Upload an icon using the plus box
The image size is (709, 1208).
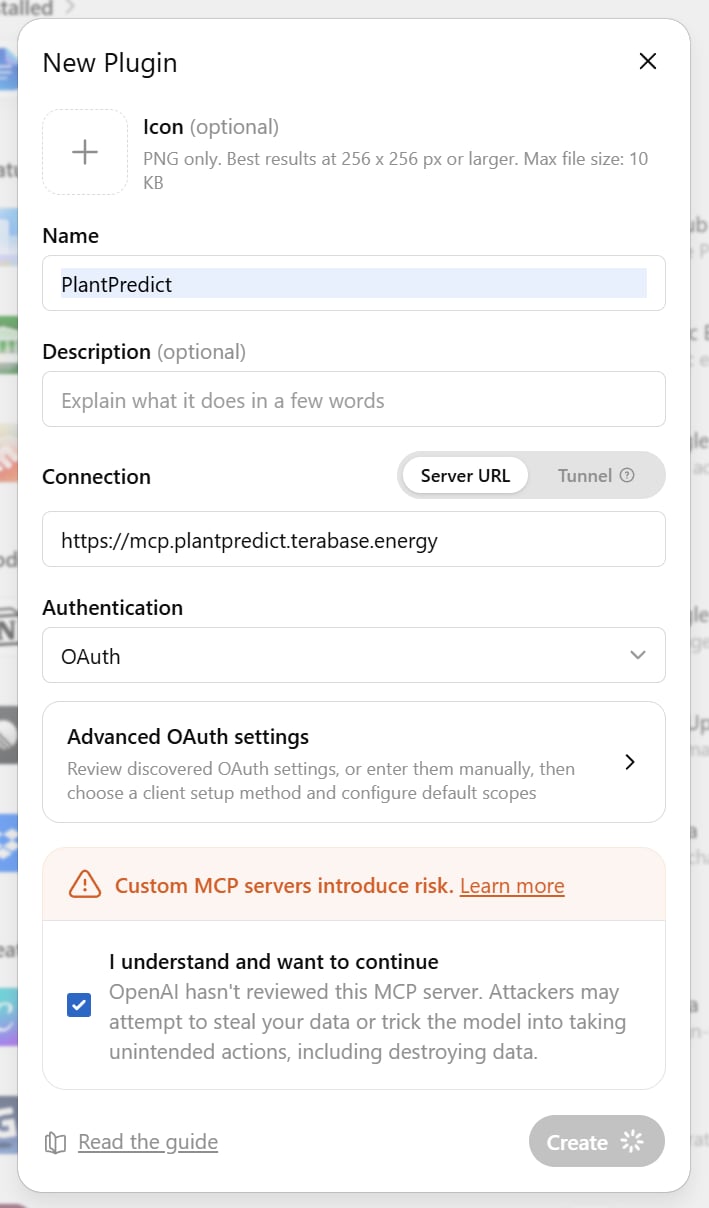coord(85,152)
